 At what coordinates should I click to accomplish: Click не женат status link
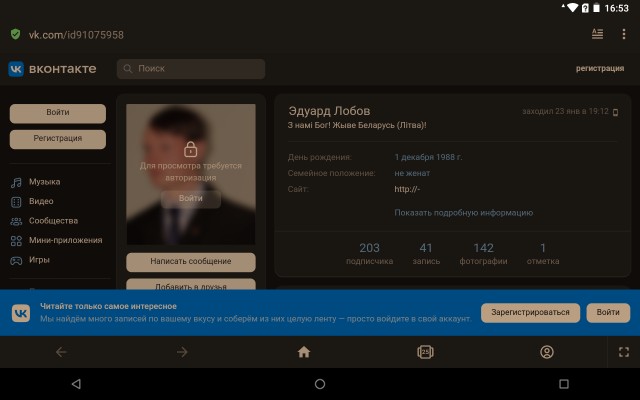coord(412,173)
